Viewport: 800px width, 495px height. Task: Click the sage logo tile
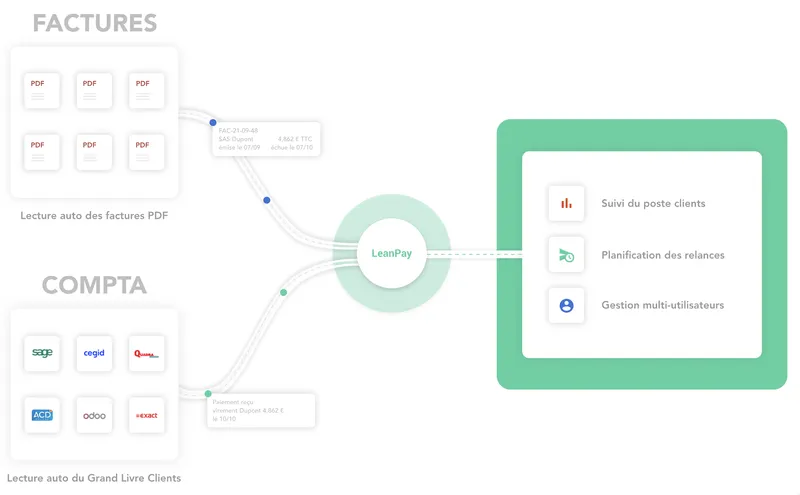(x=42, y=353)
